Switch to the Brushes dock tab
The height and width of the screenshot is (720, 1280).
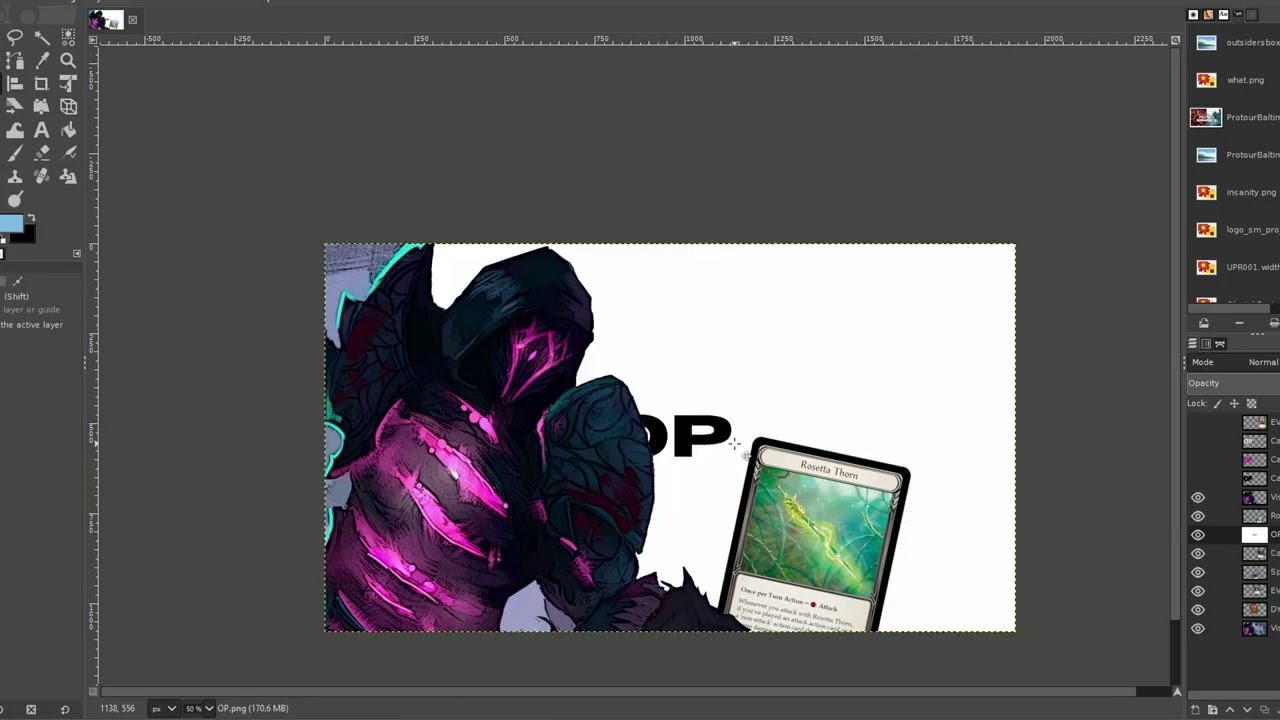click(1193, 15)
